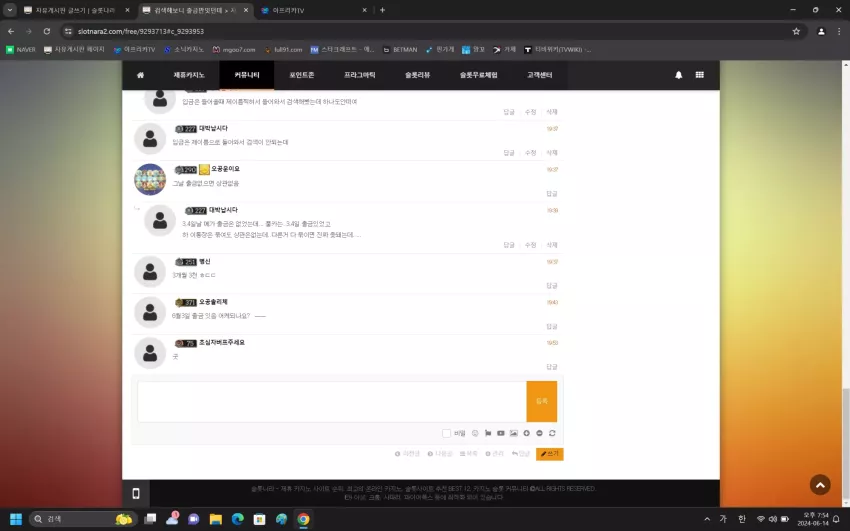Image resolution: width=850 pixels, height=531 pixels.
Task: Open the NAVER bookmark
Action: [x=21, y=50]
